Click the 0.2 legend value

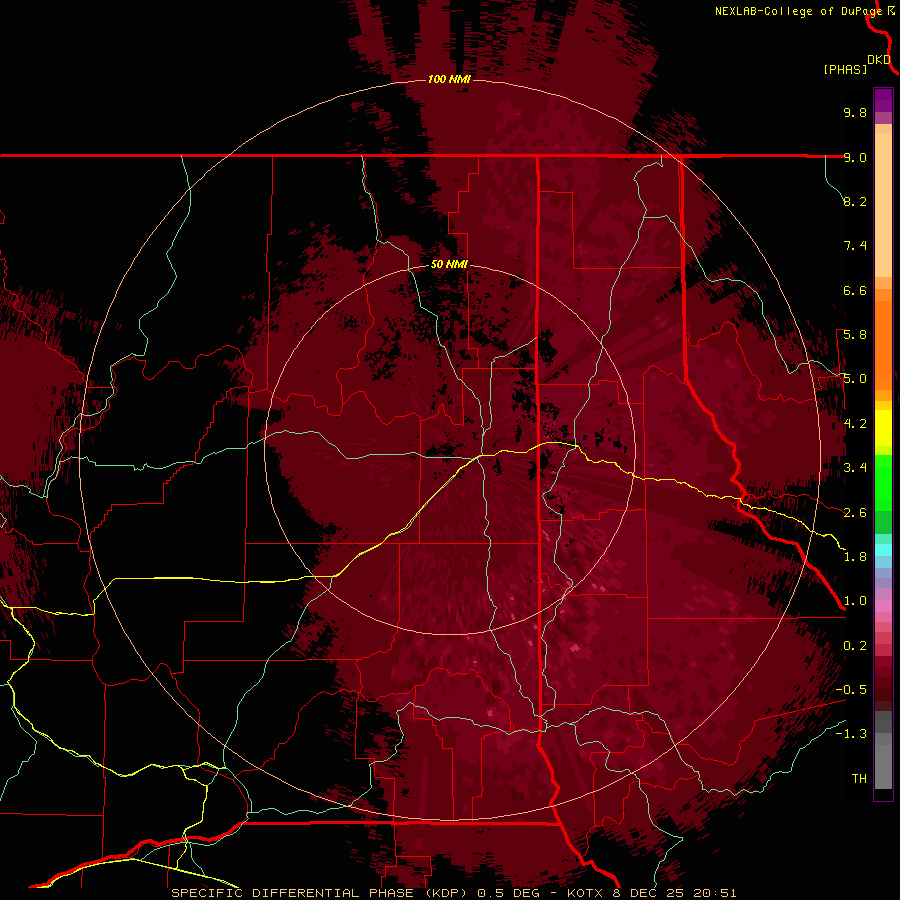(855, 646)
